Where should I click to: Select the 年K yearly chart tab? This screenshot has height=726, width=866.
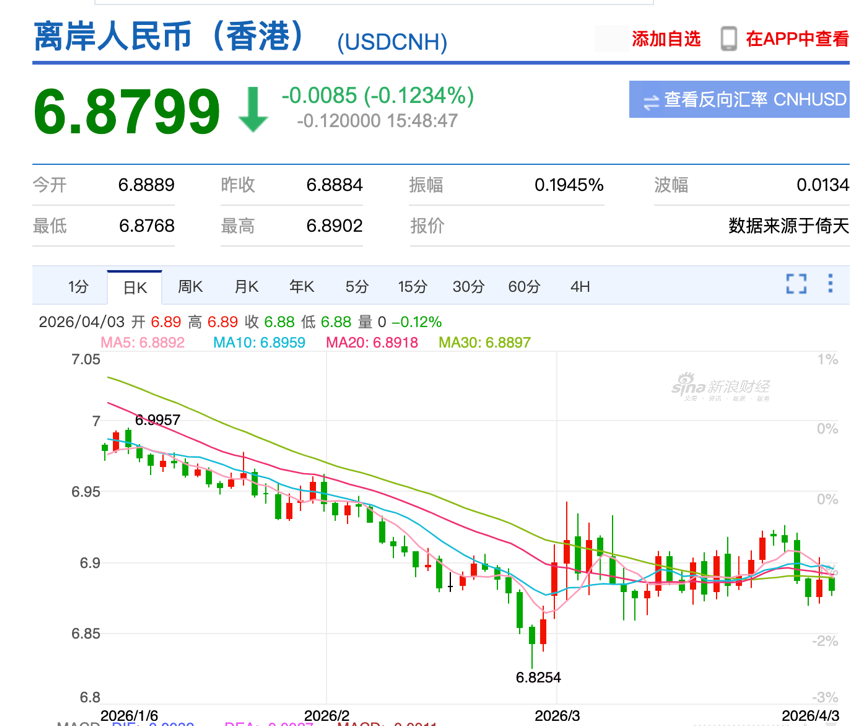302,287
